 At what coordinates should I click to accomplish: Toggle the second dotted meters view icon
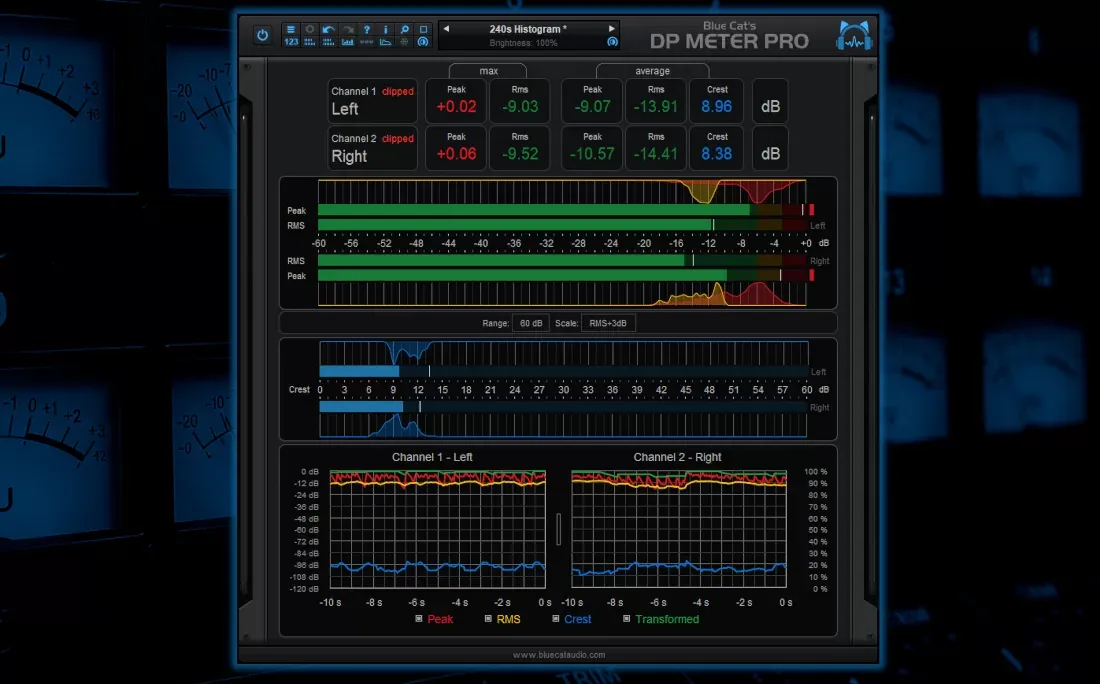pos(328,42)
